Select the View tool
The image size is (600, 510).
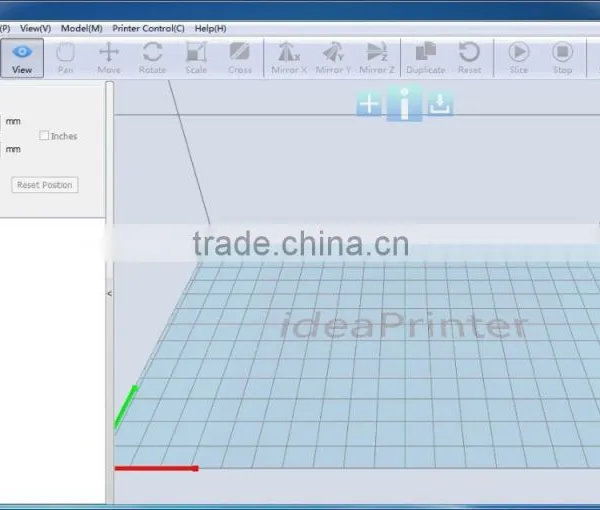(22, 58)
